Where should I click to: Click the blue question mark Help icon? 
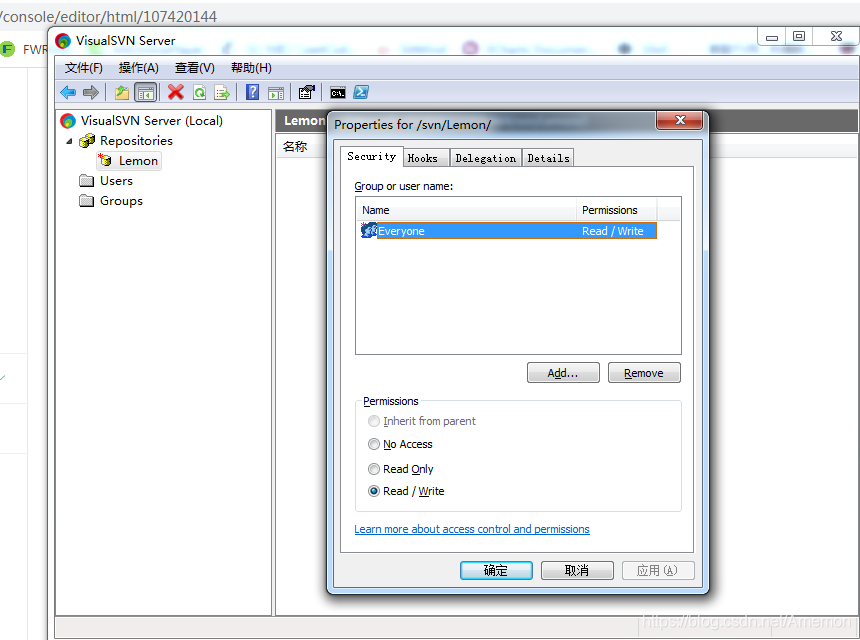point(252,92)
